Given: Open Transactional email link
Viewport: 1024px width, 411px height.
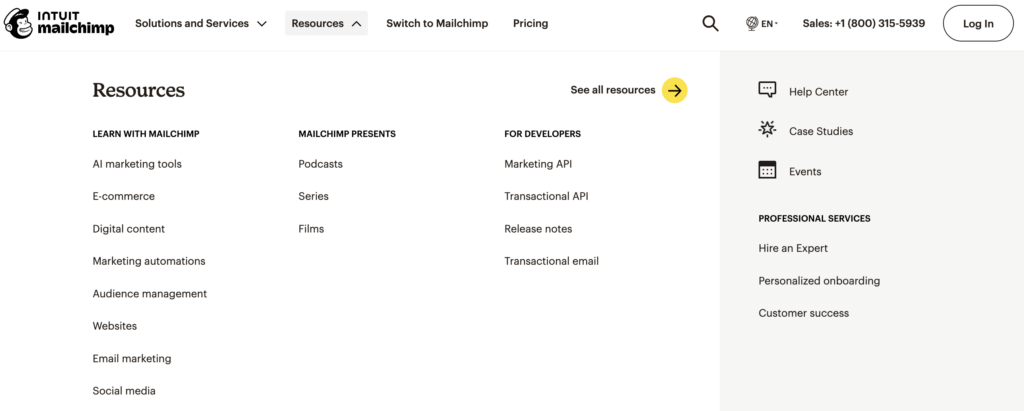Looking at the screenshot, I should pos(551,261).
